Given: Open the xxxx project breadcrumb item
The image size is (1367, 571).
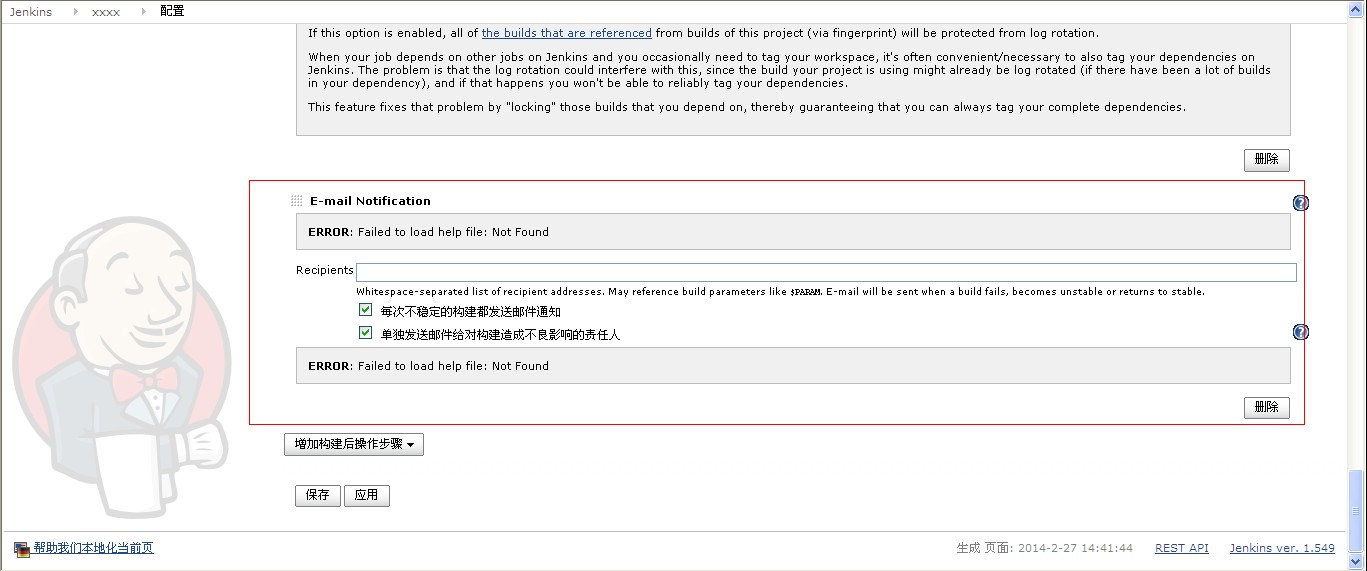Looking at the screenshot, I should coord(106,12).
